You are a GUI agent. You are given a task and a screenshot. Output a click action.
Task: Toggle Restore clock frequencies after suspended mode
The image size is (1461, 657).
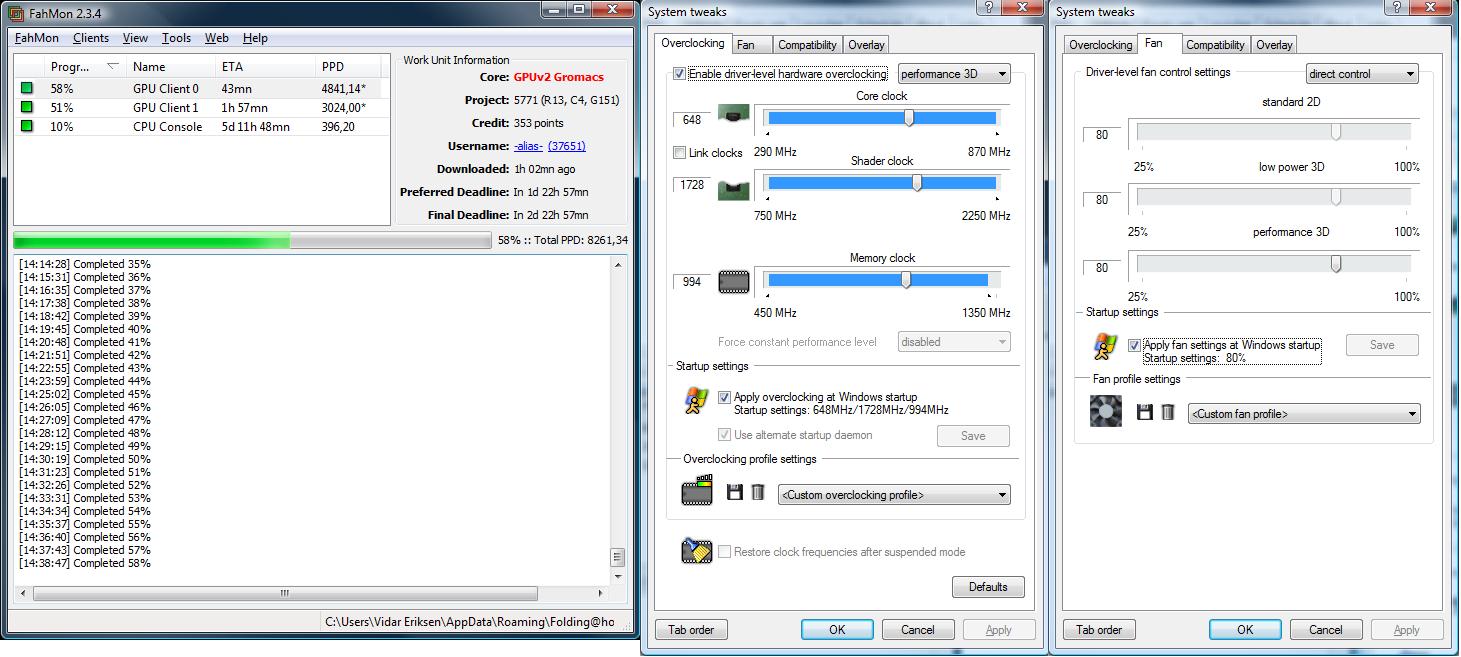(x=724, y=552)
